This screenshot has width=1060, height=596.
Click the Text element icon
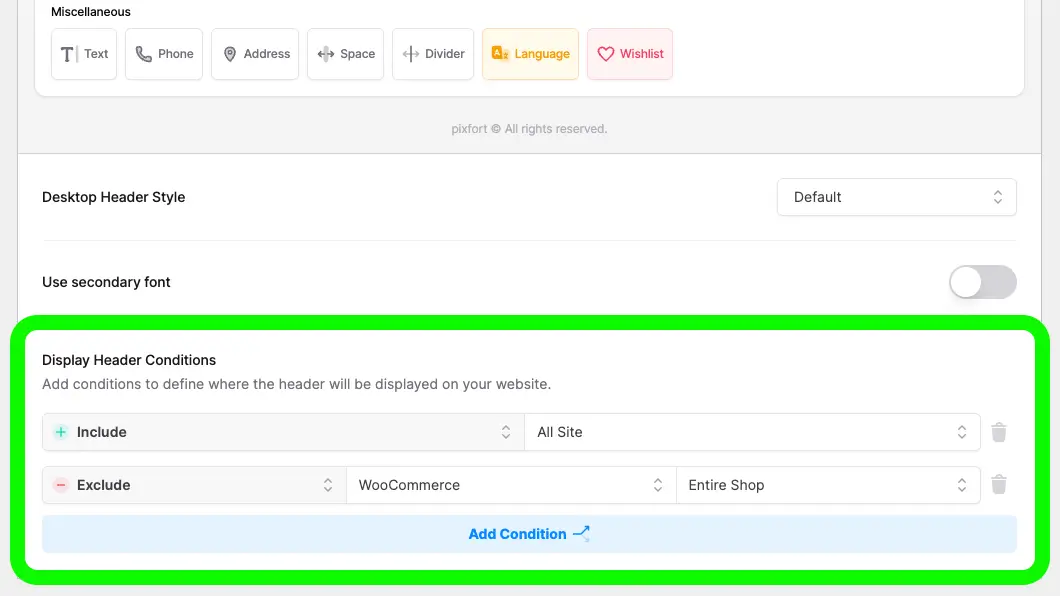tap(68, 54)
